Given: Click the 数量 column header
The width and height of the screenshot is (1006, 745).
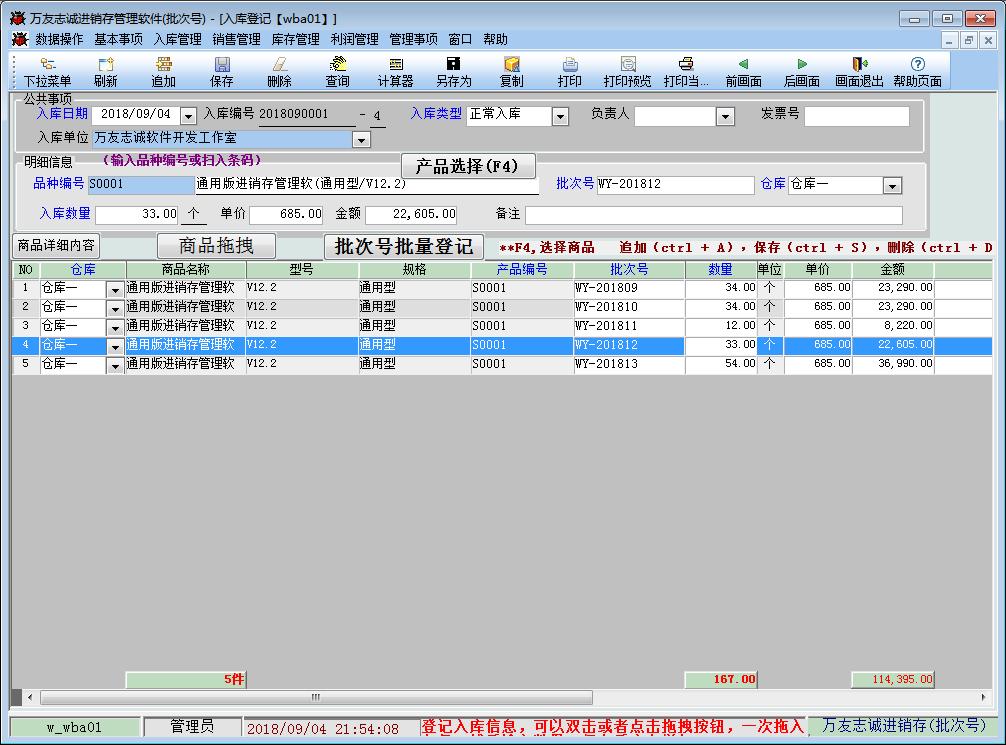Looking at the screenshot, I should pos(720,270).
